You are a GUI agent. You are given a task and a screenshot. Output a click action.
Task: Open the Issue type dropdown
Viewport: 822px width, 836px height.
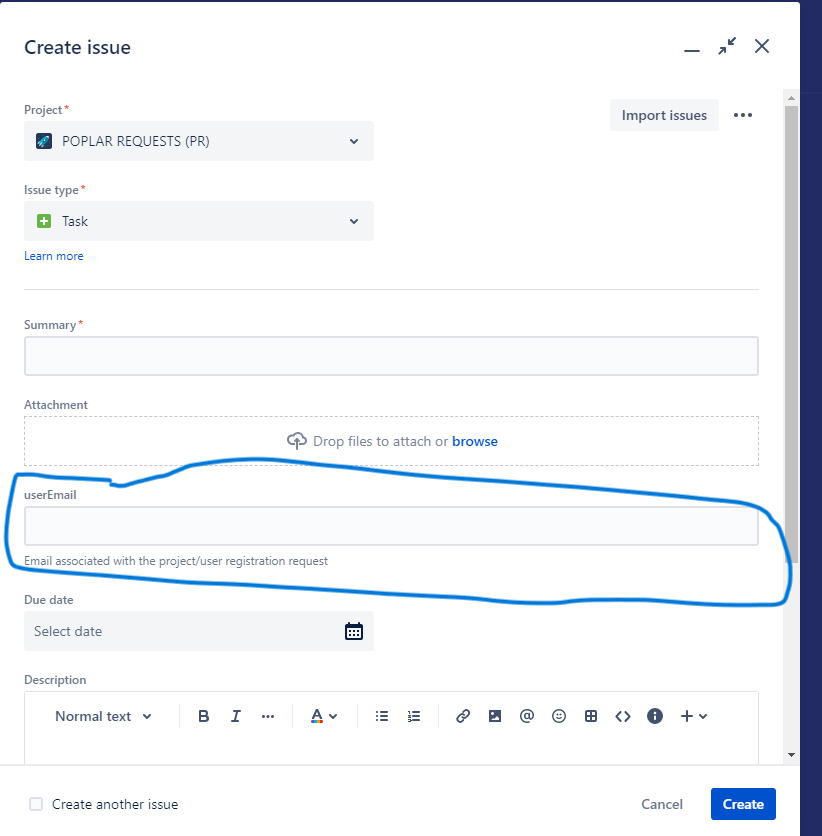pyautogui.click(x=353, y=221)
